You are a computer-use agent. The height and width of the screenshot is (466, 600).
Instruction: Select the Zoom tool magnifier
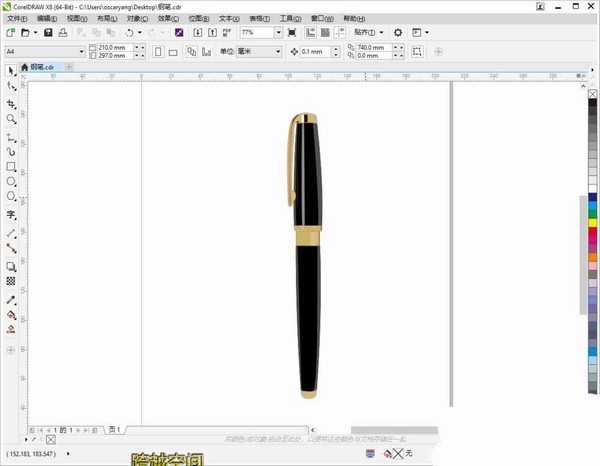(x=11, y=119)
